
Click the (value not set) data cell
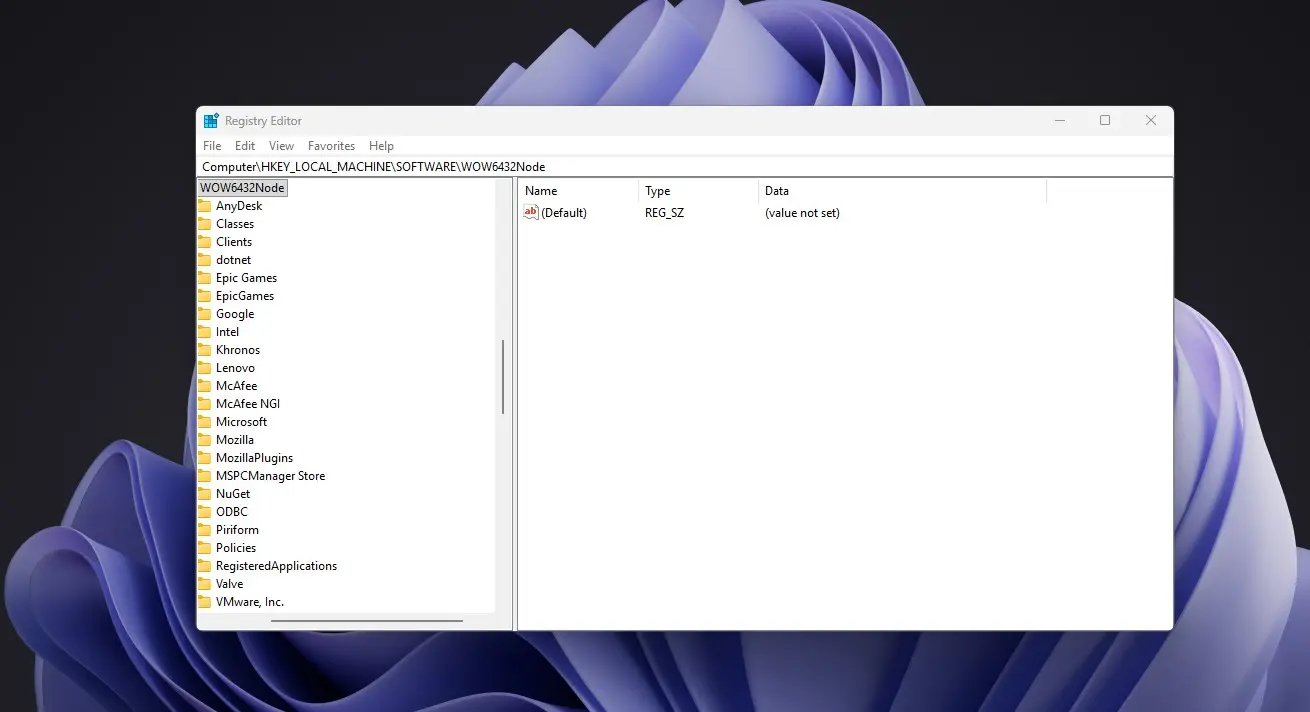[x=802, y=213]
